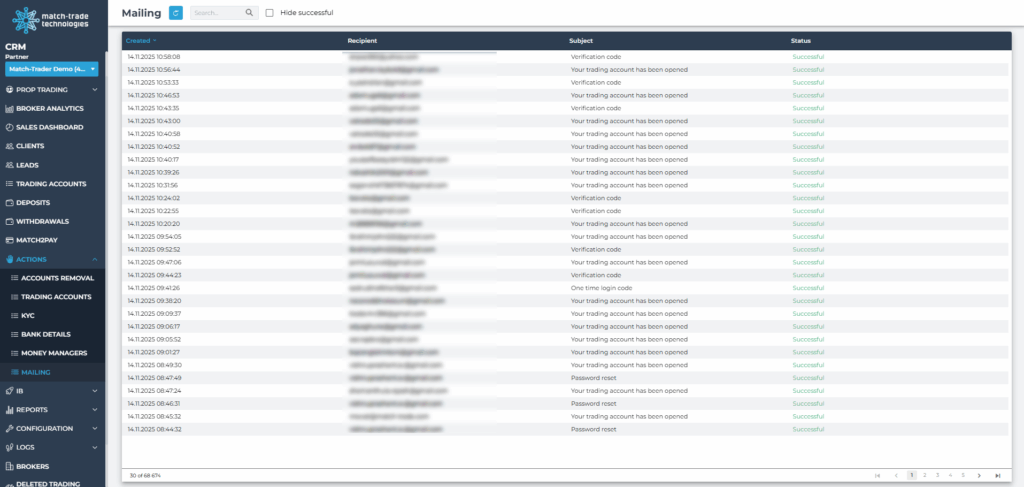Open the Match-Trader Demo partner dropdown

point(52,69)
